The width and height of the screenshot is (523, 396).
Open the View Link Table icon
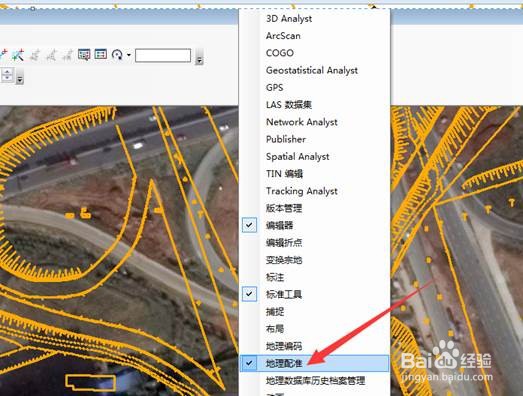(100, 54)
